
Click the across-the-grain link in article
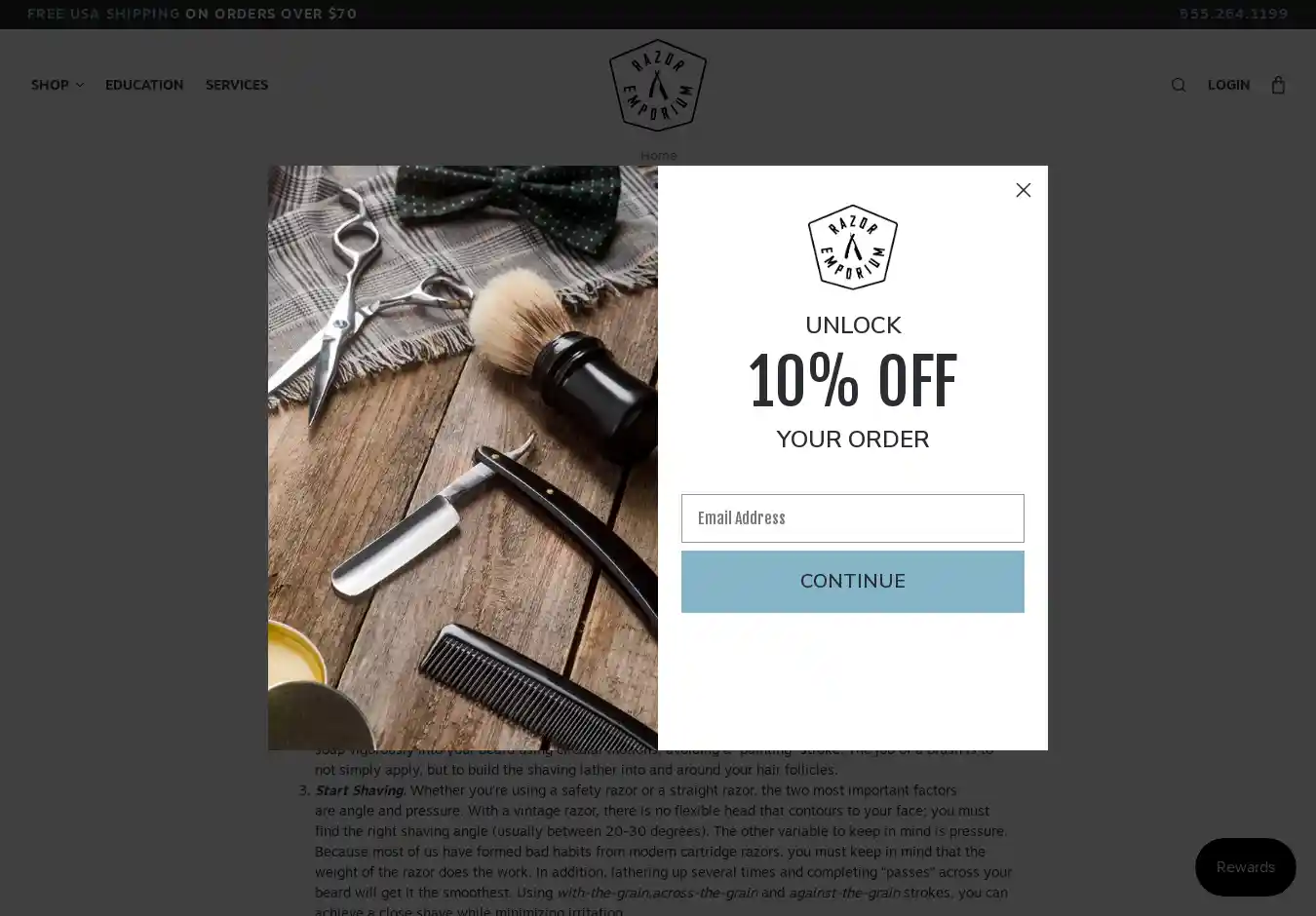(704, 893)
